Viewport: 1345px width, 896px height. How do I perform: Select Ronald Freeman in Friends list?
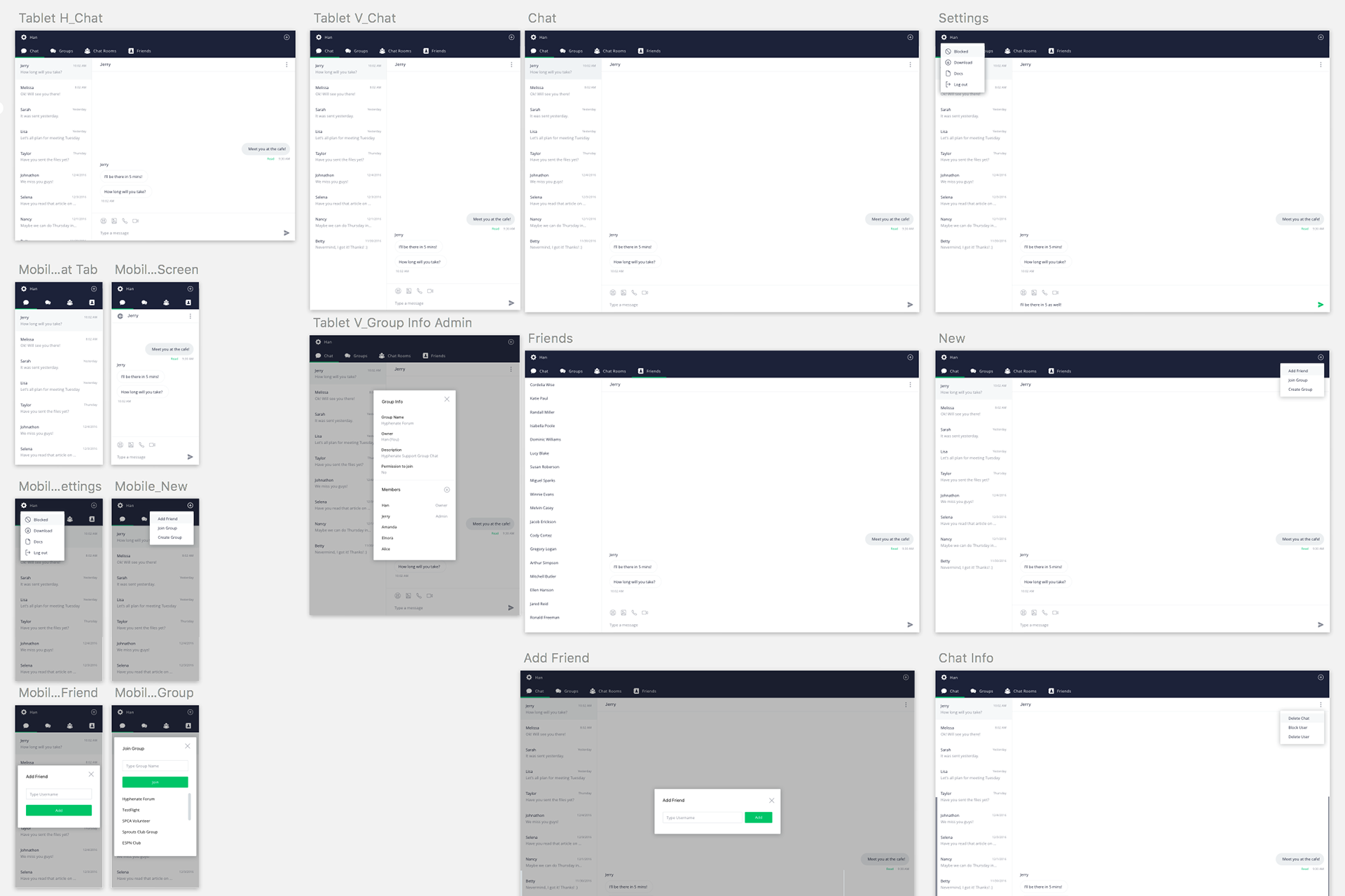point(545,618)
